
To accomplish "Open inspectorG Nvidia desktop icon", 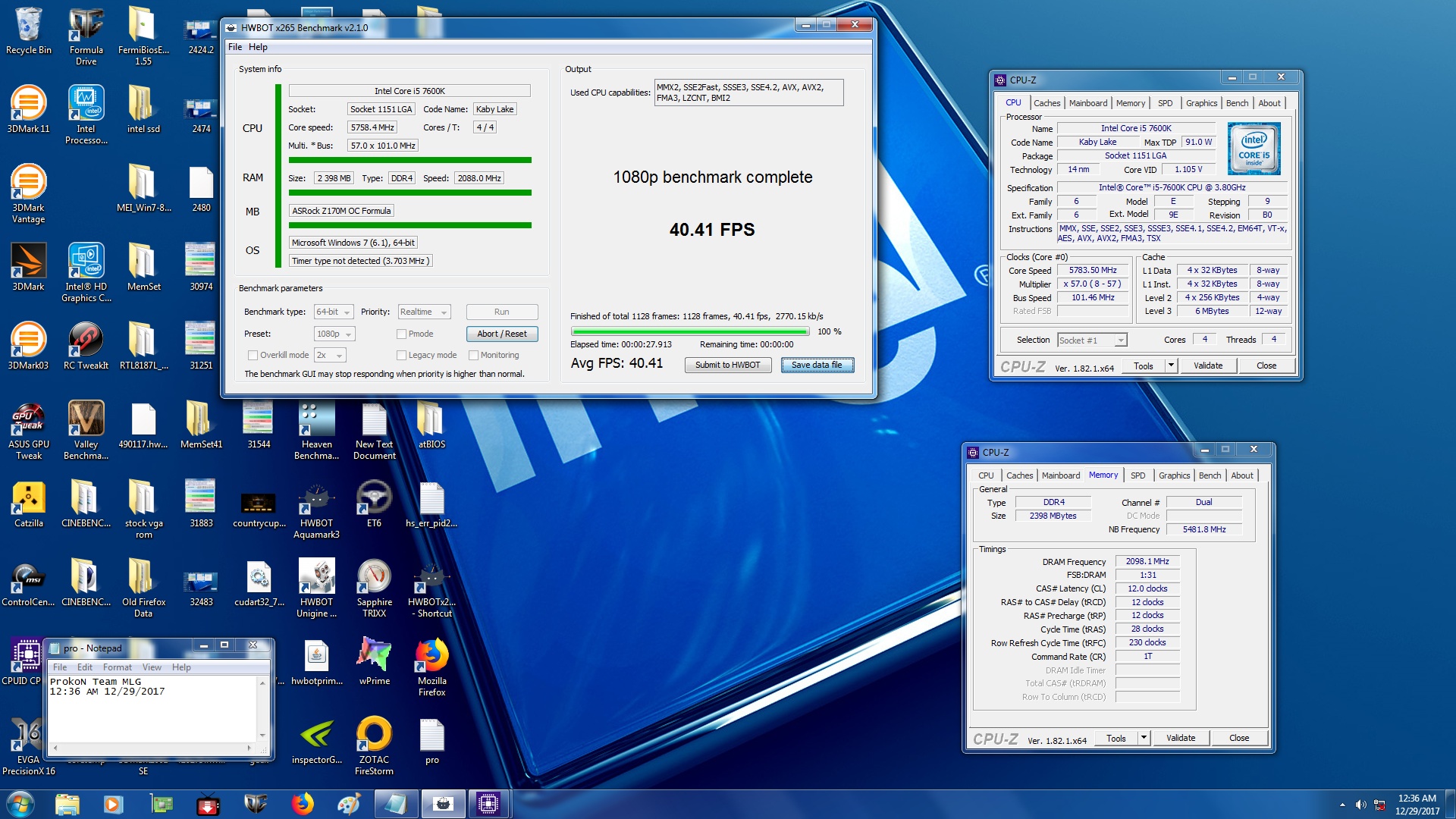I will point(316,740).
